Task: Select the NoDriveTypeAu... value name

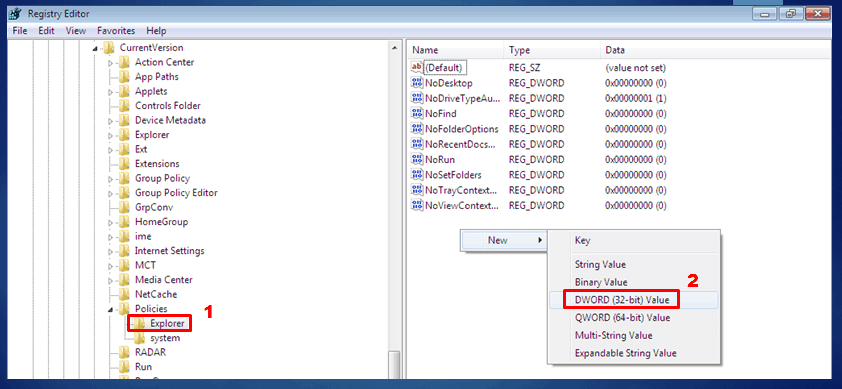Action: coord(462,98)
